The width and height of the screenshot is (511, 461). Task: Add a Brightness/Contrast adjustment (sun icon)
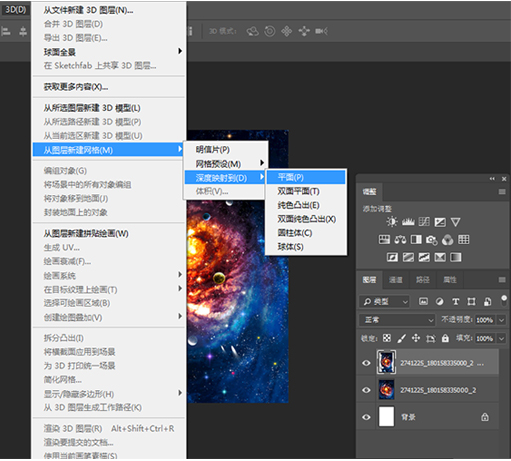coord(392,222)
